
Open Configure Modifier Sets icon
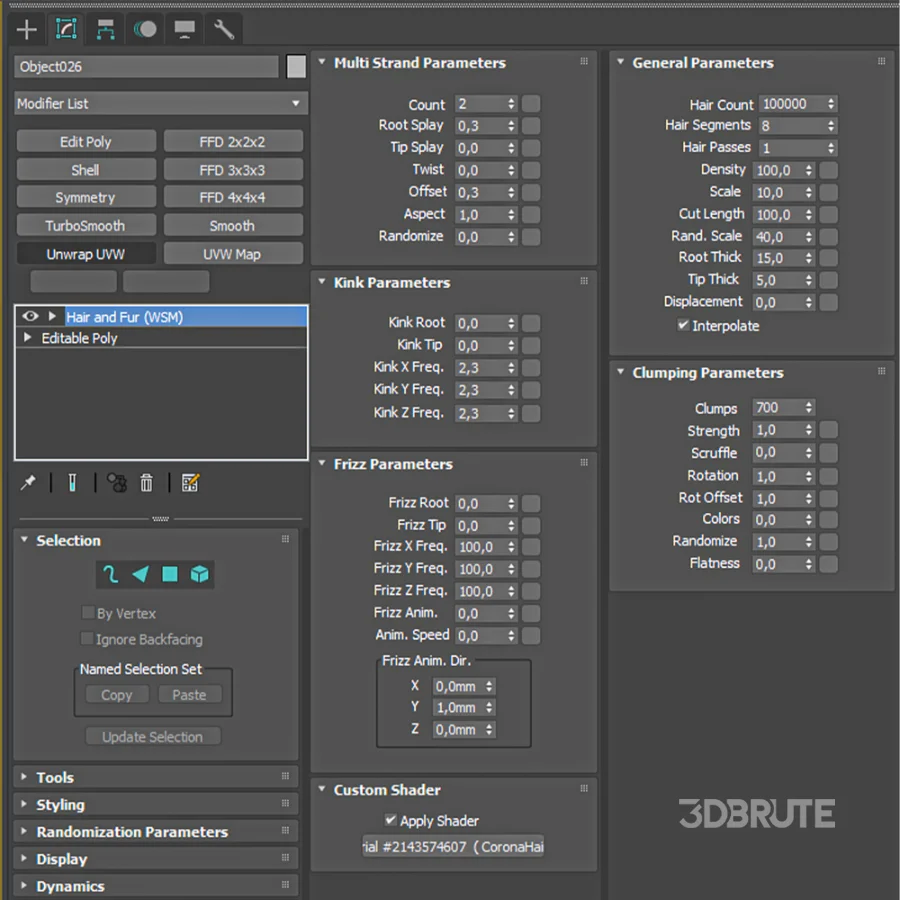point(191,483)
